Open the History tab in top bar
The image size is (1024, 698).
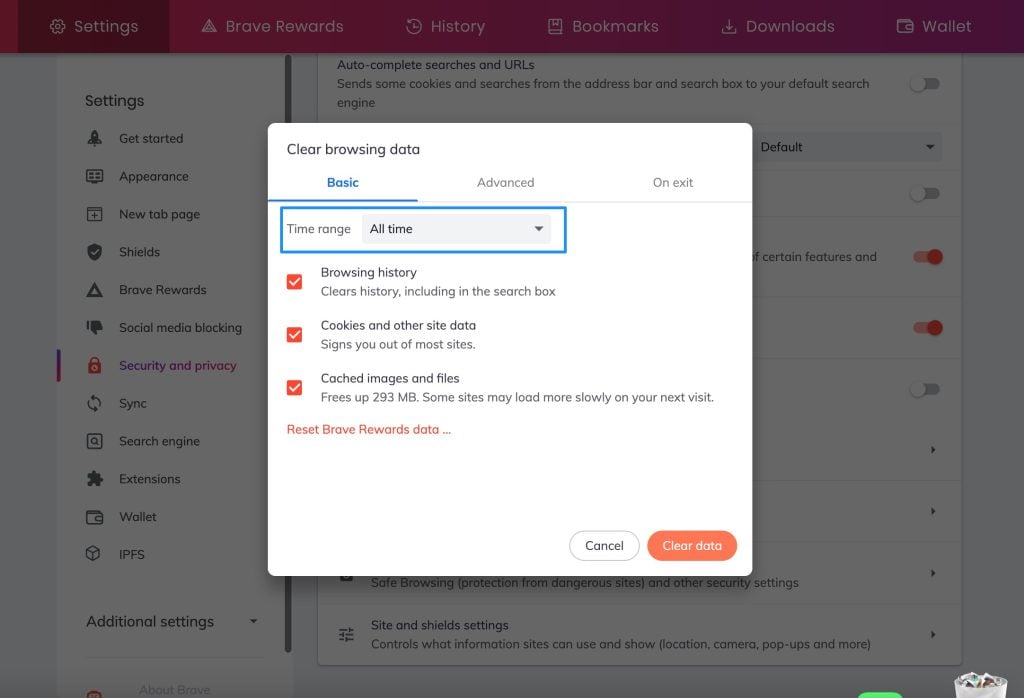pyautogui.click(x=445, y=26)
